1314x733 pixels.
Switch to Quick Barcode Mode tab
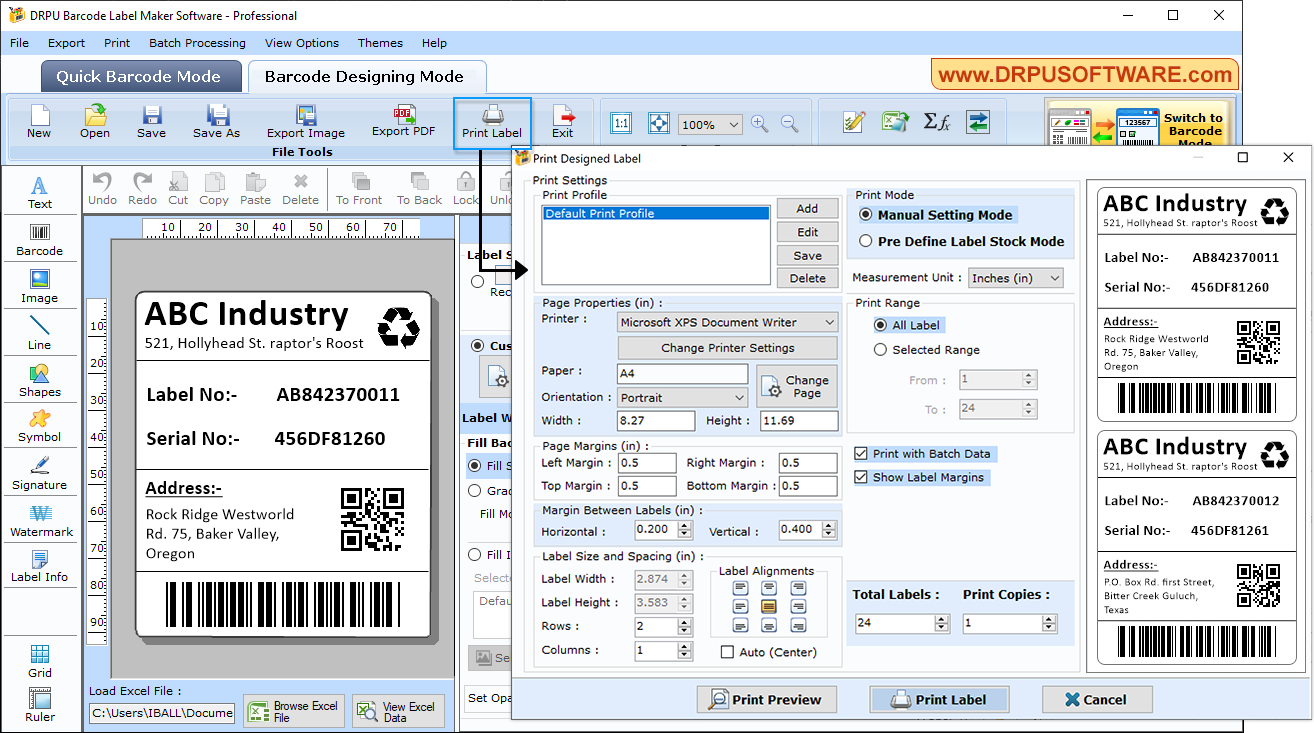pyautogui.click(x=140, y=76)
